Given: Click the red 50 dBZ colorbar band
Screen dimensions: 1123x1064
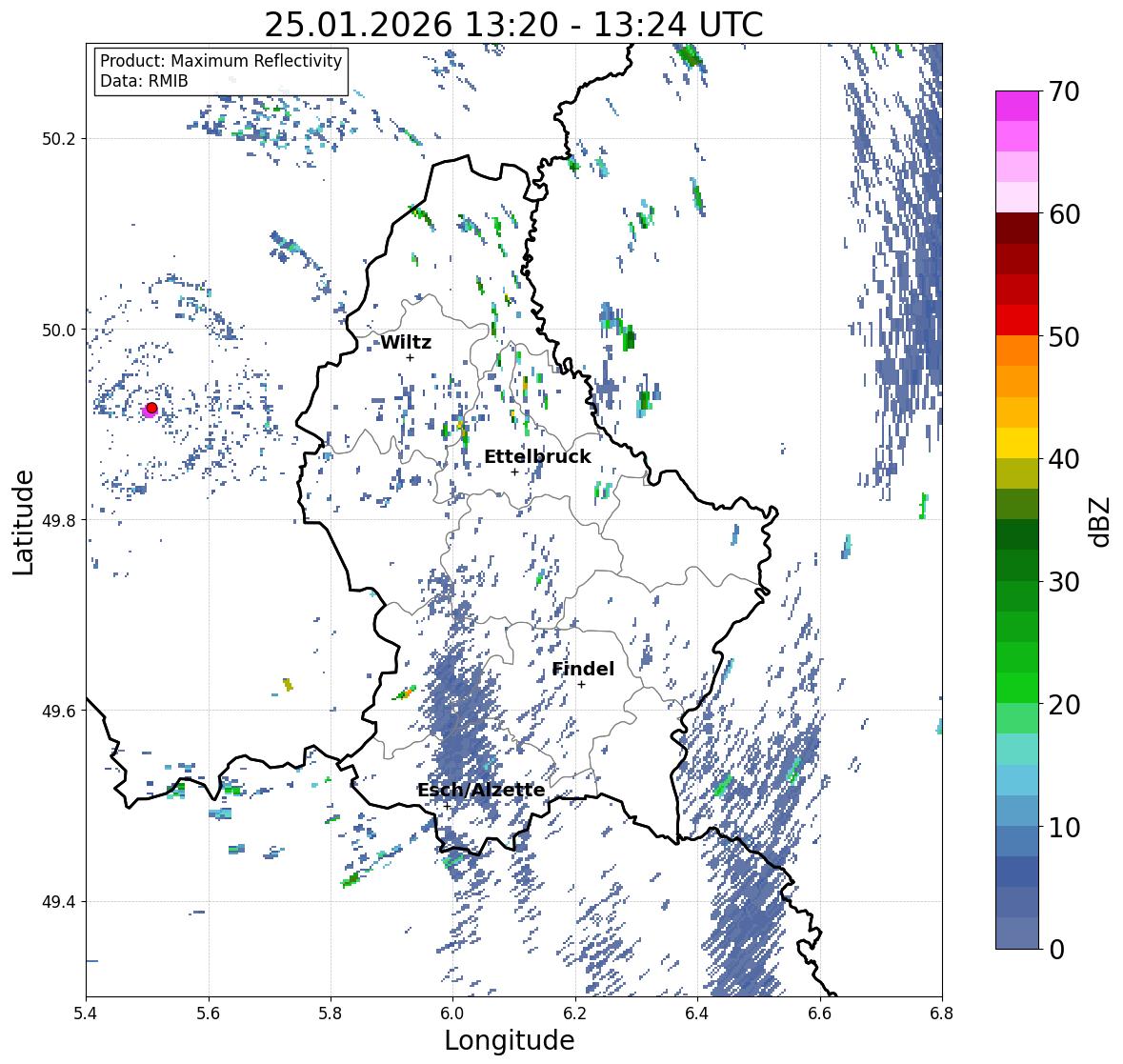Looking at the screenshot, I should (x=1017, y=320).
